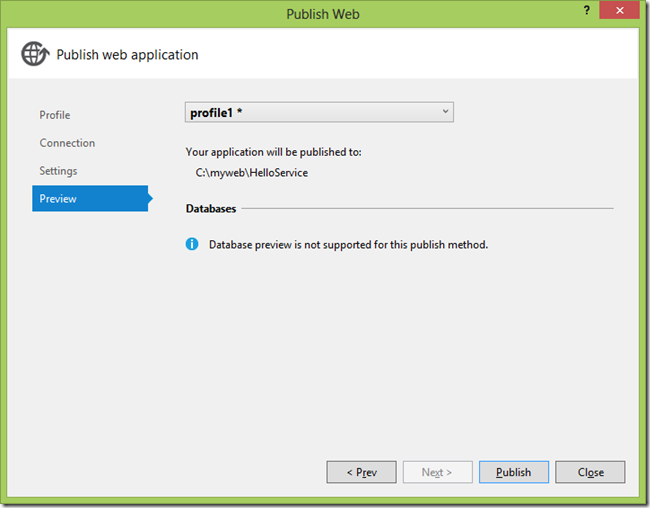Click the 'Your application will be published to' label

pos(274,152)
